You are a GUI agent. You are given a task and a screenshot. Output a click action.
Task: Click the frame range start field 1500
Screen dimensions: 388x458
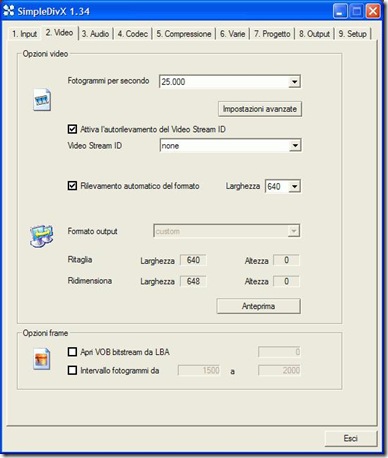click(199, 370)
